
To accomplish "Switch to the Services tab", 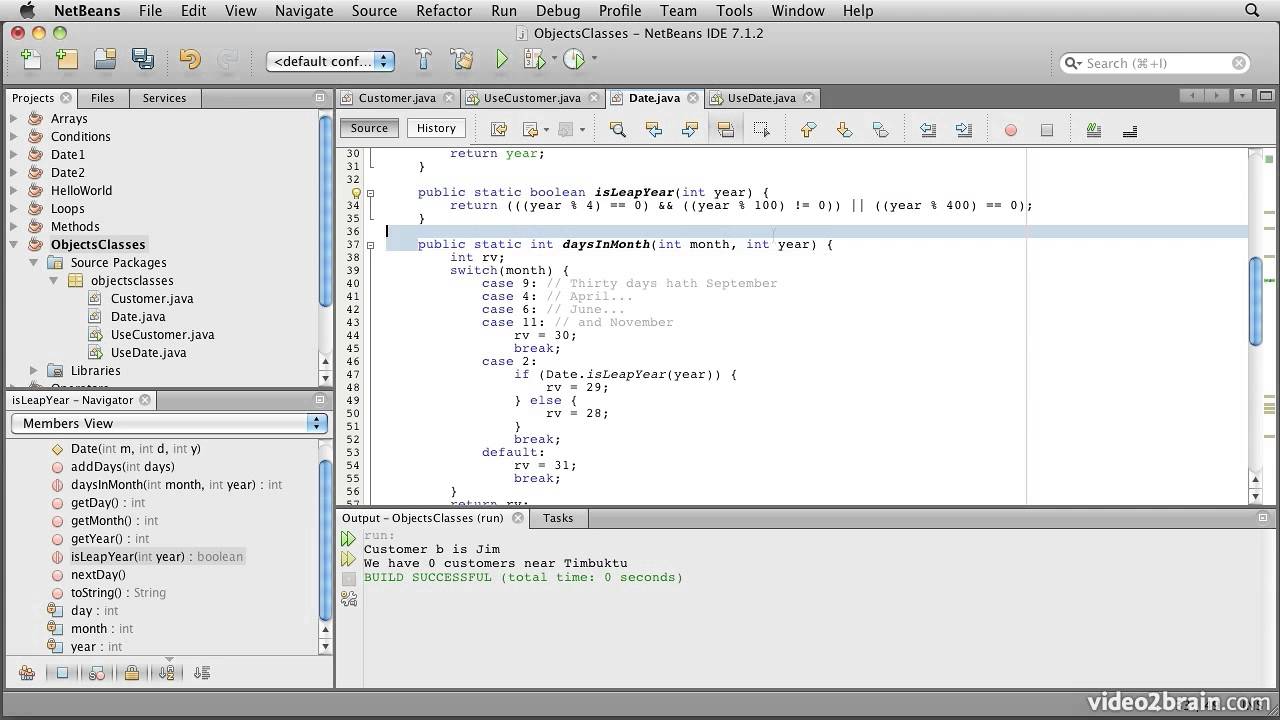I will (x=164, y=98).
